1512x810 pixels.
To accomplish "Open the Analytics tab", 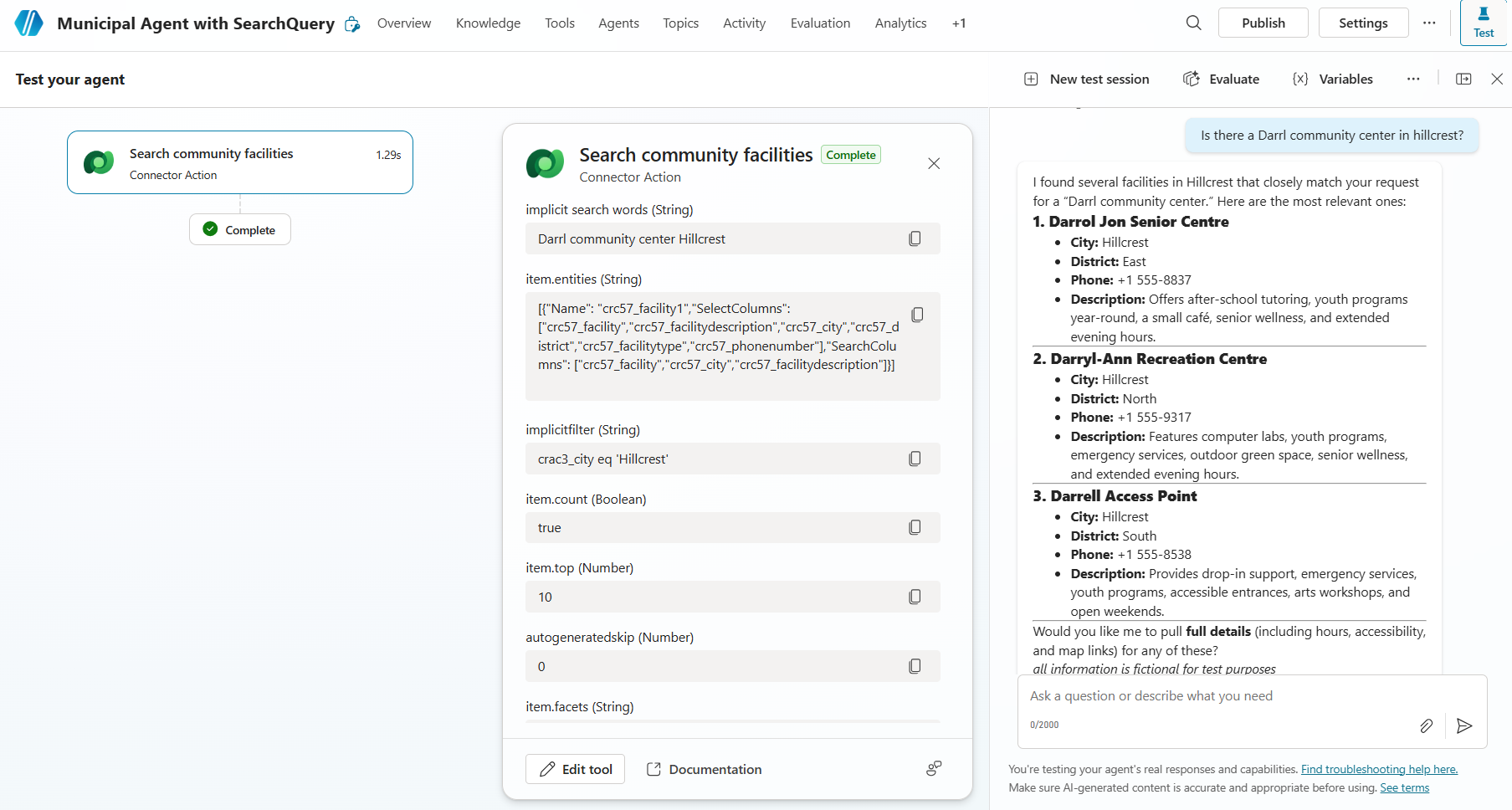I will click(900, 23).
